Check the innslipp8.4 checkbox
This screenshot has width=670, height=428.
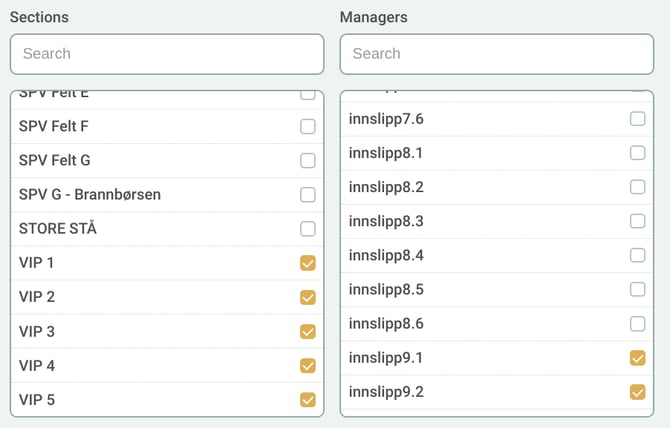pos(637,255)
